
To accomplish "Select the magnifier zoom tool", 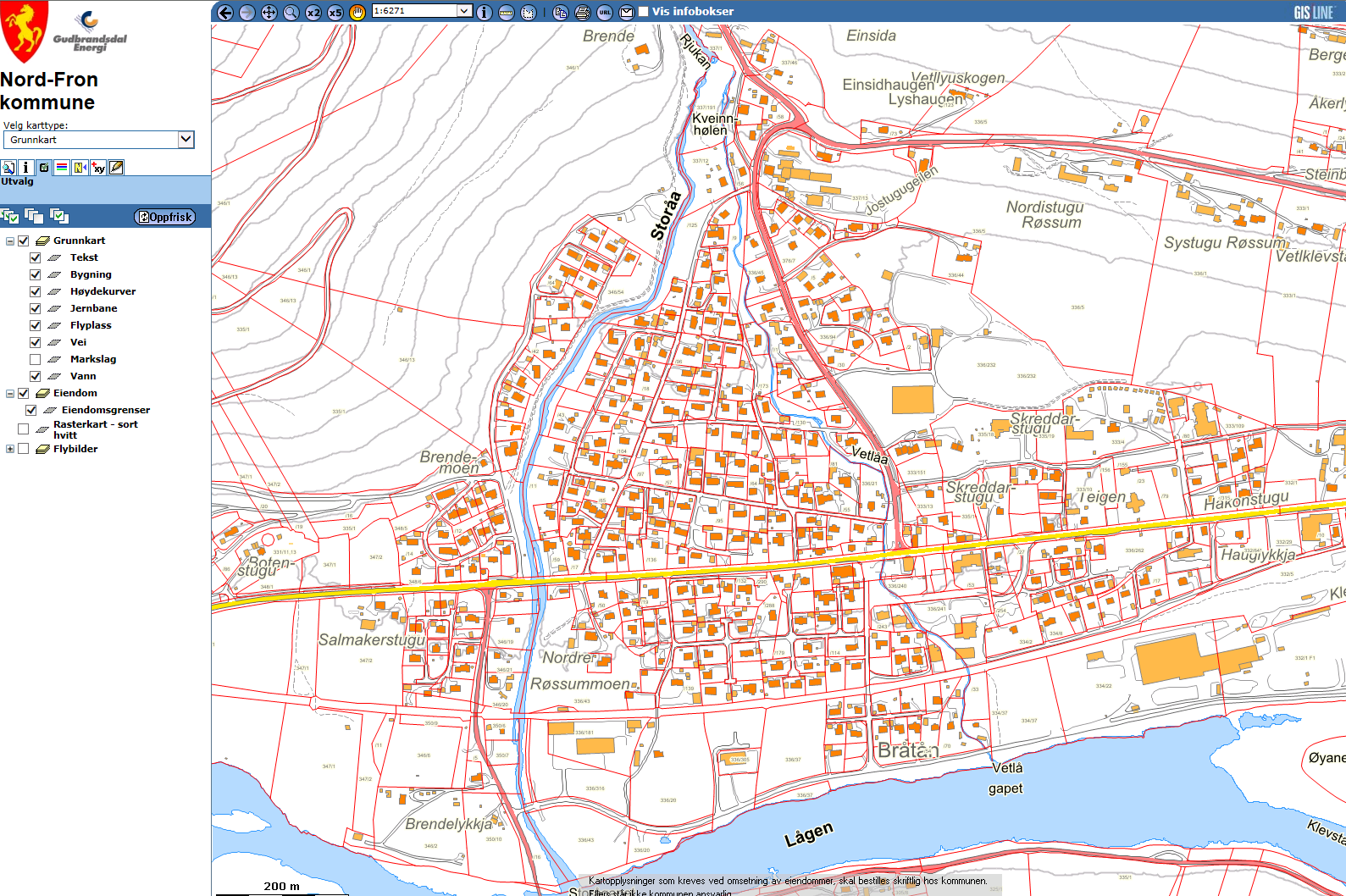I will pyautogui.click(x=291, y=12).
